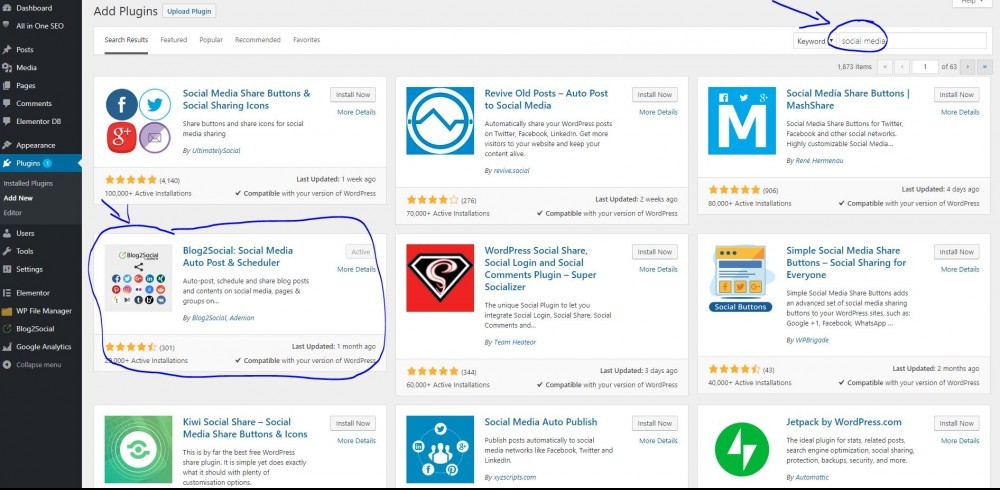Click the Pages icon in sidebar
1000x490 pixels.
pos(6,85)
